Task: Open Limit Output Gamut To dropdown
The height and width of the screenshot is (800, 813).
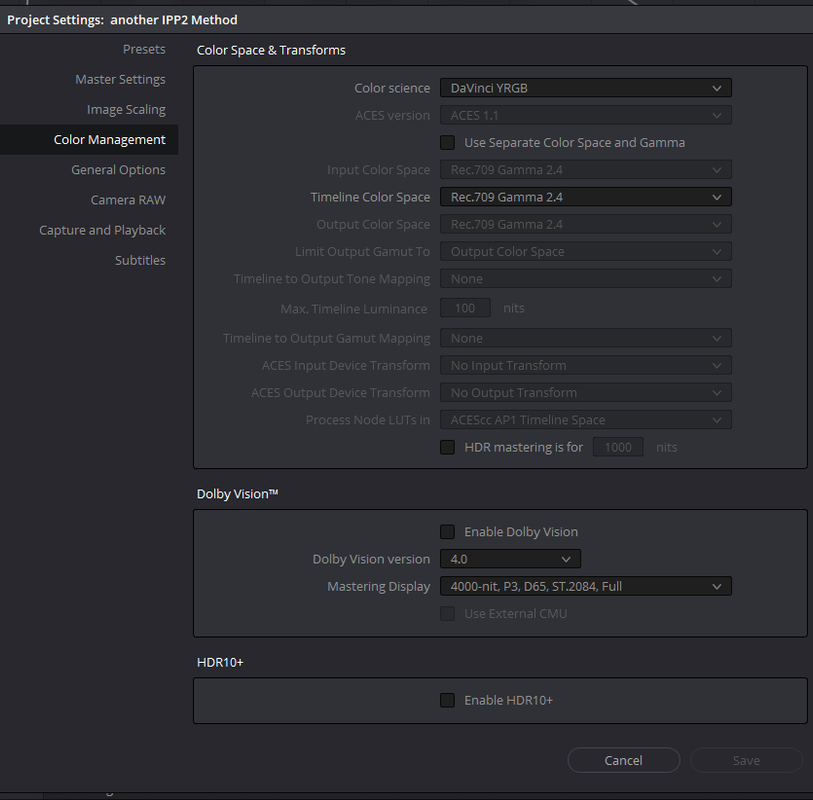Action: tap(585, 251)
